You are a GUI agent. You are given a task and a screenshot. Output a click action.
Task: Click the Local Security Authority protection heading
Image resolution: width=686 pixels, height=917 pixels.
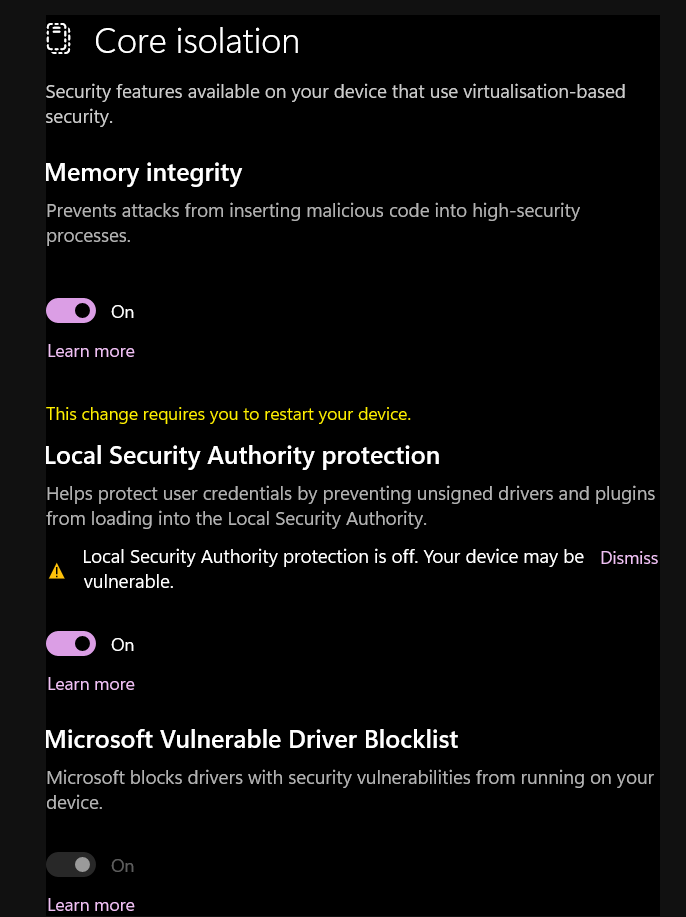click(242, 456)
